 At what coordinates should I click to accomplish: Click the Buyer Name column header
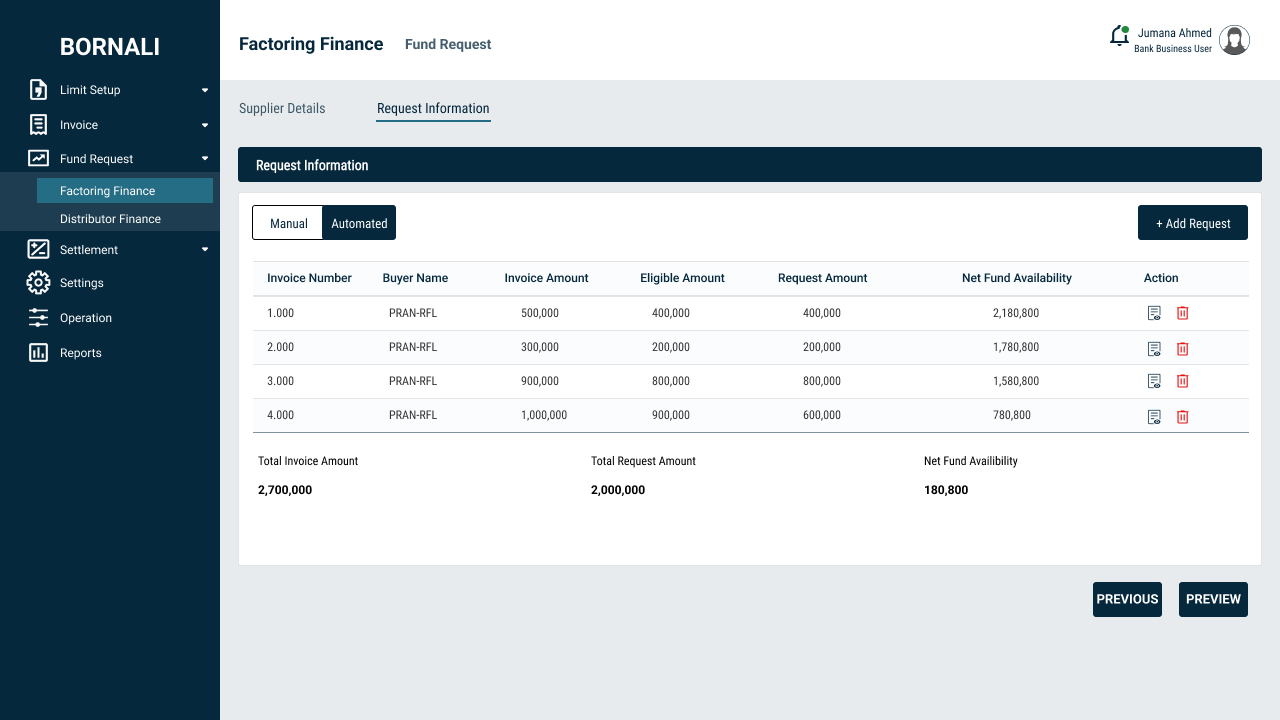tap(415, 278)
